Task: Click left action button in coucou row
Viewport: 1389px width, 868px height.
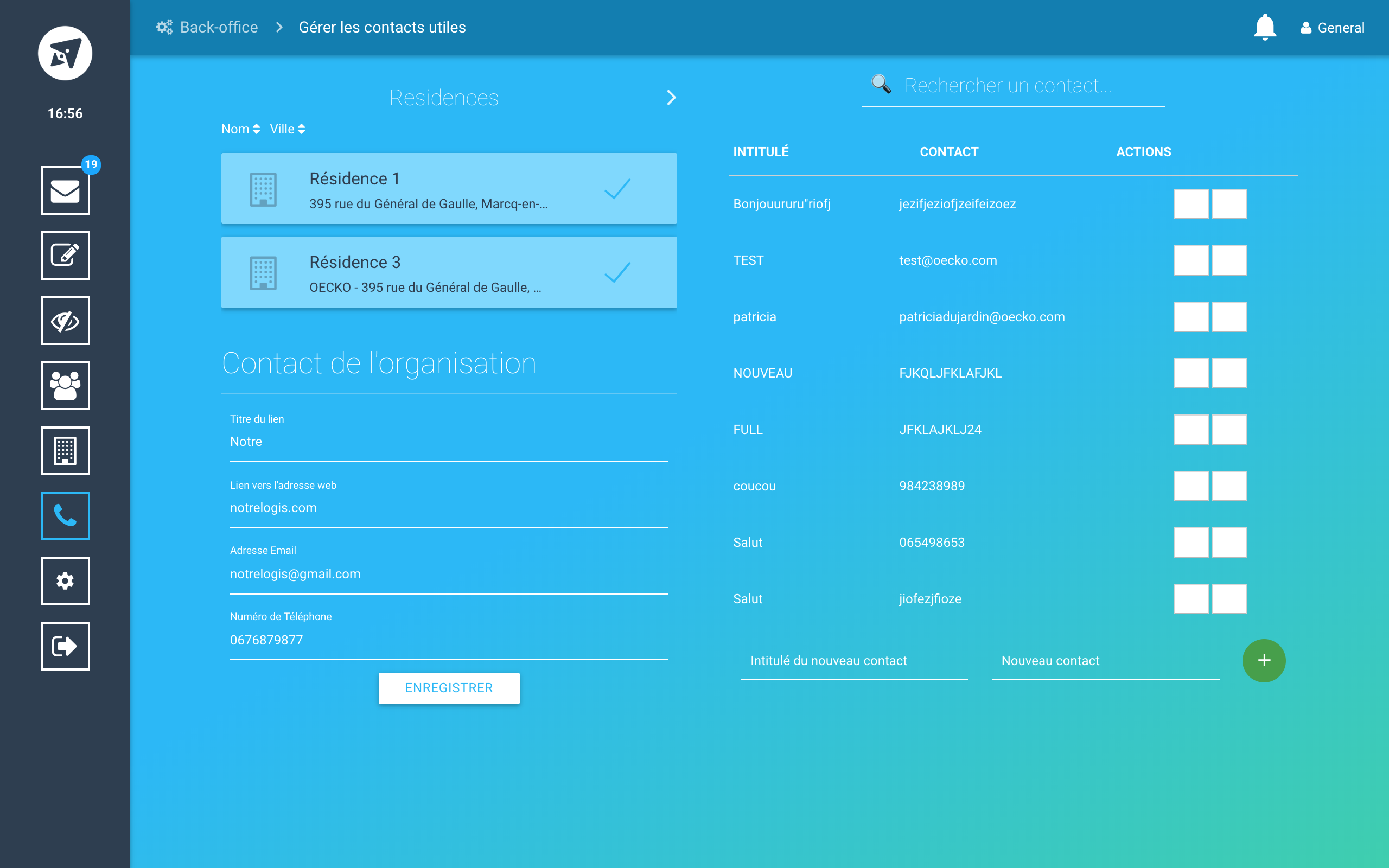Action: [x=1192, y=486]
